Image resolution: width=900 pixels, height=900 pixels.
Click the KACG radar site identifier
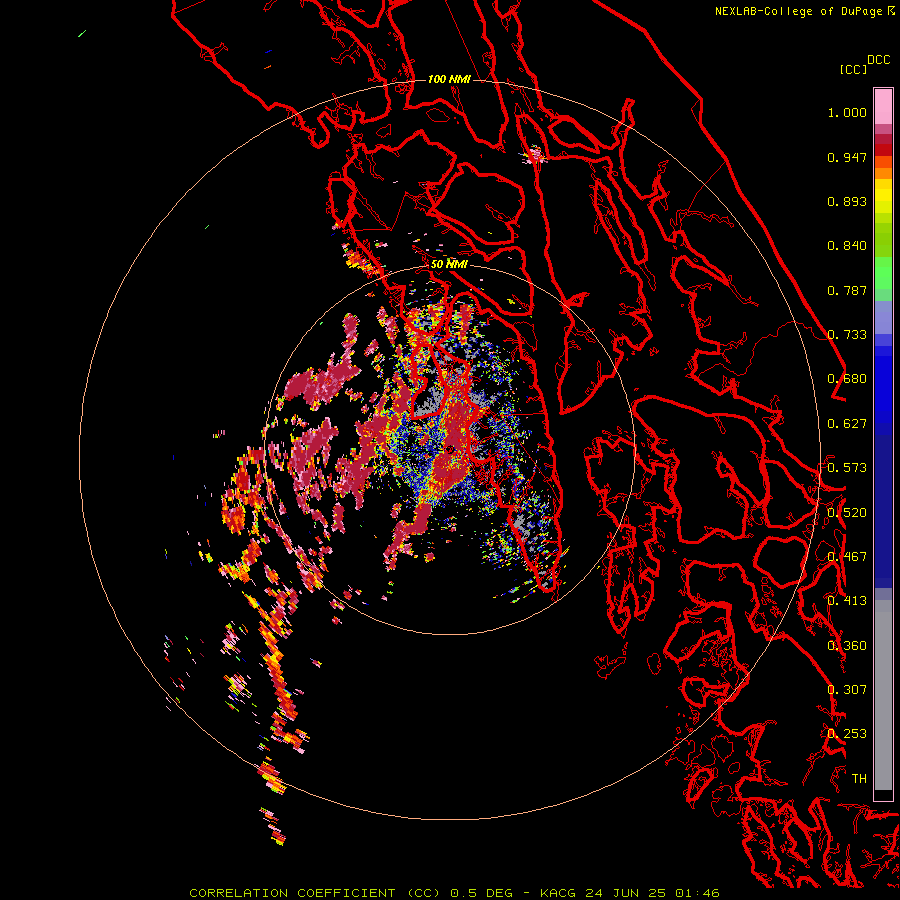click(558, 893)
